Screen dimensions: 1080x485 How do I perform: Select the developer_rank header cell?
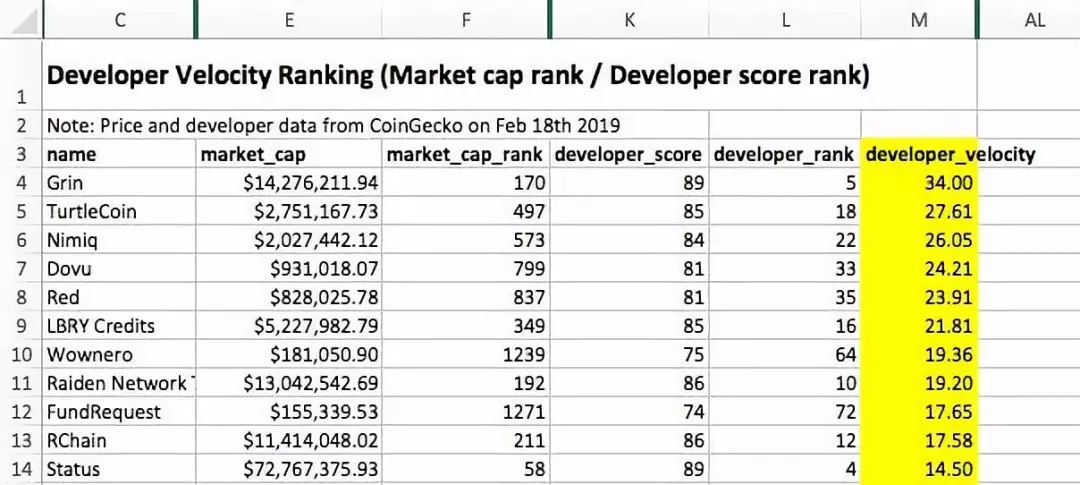785,154
